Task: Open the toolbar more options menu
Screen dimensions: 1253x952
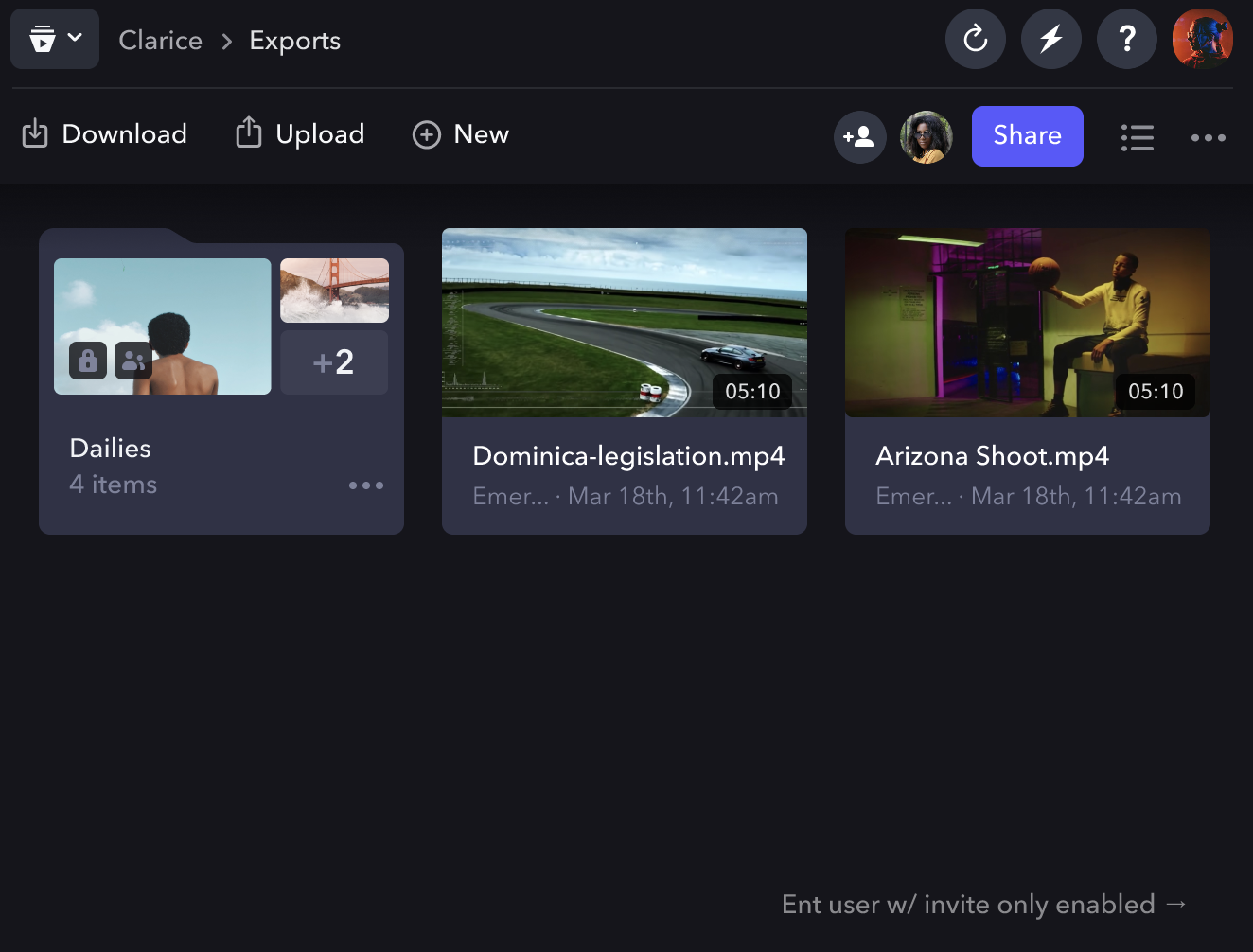Action: pos(1209,137)
